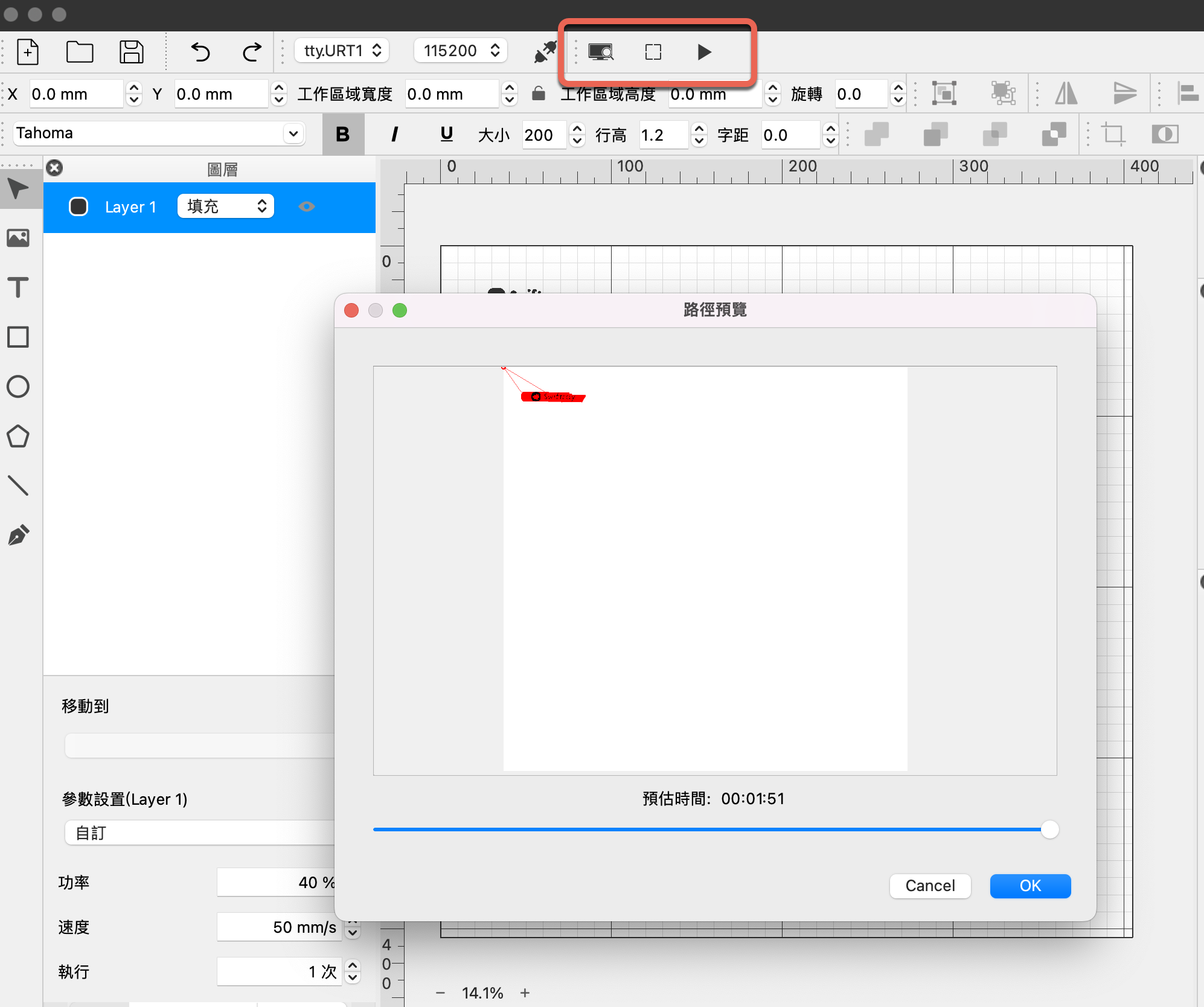Select the Polygon shape tool
The width and height of the screenshot is (1204, 1007).
click(x=18, y=436)
